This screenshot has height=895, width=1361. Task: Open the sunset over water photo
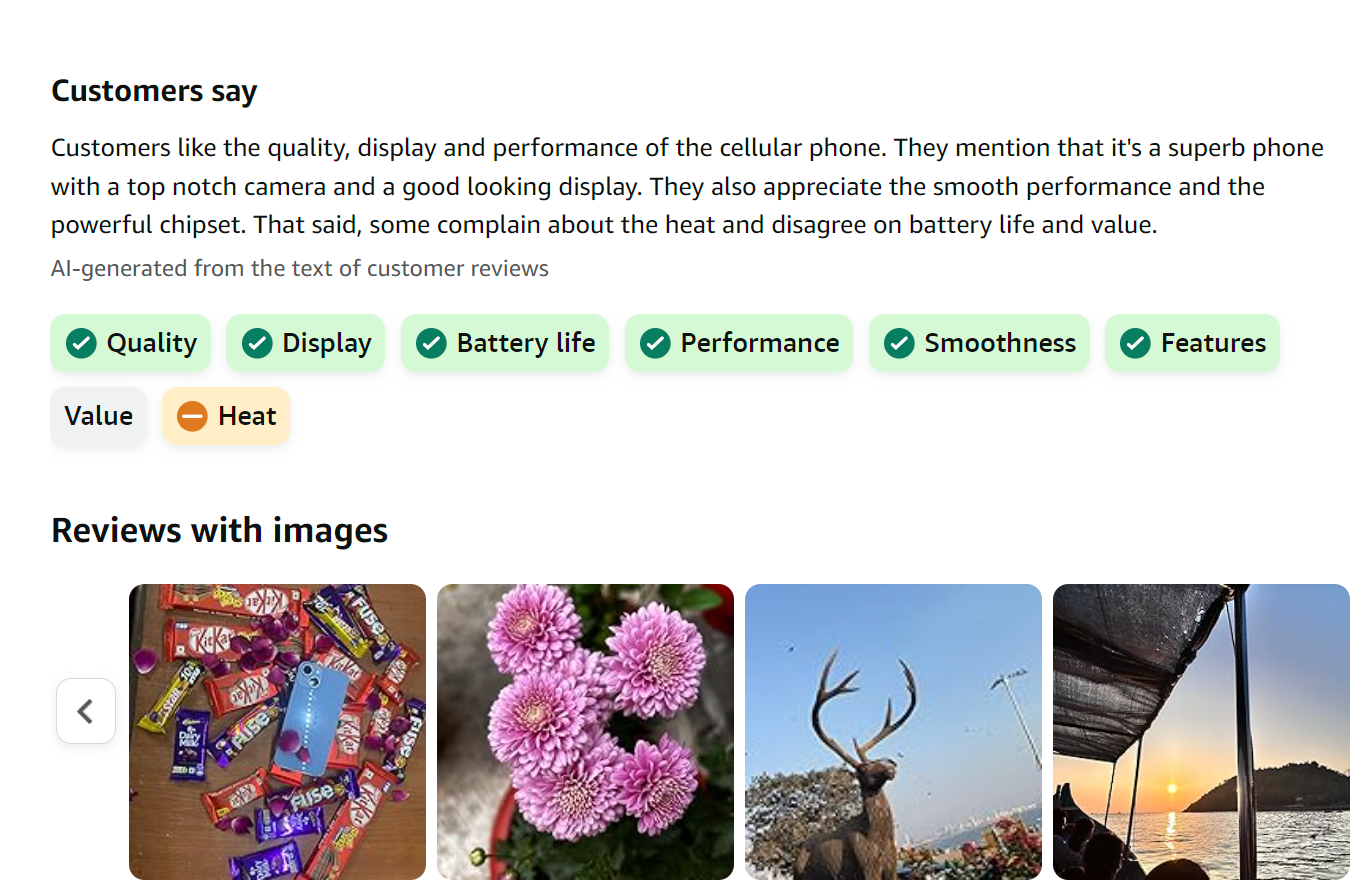point(1201,731)
